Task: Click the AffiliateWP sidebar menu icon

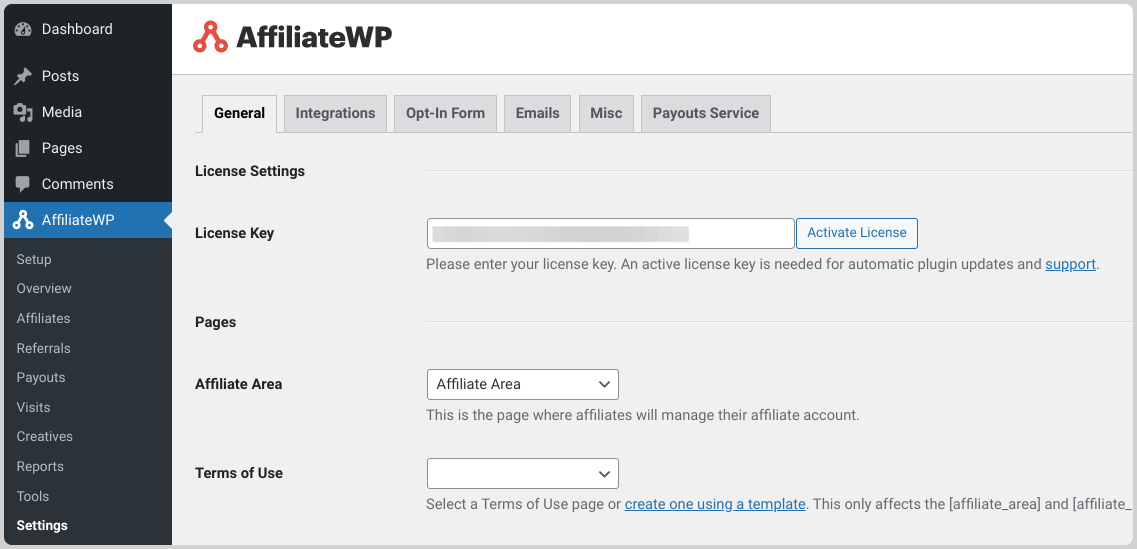Action: [23, 220]
